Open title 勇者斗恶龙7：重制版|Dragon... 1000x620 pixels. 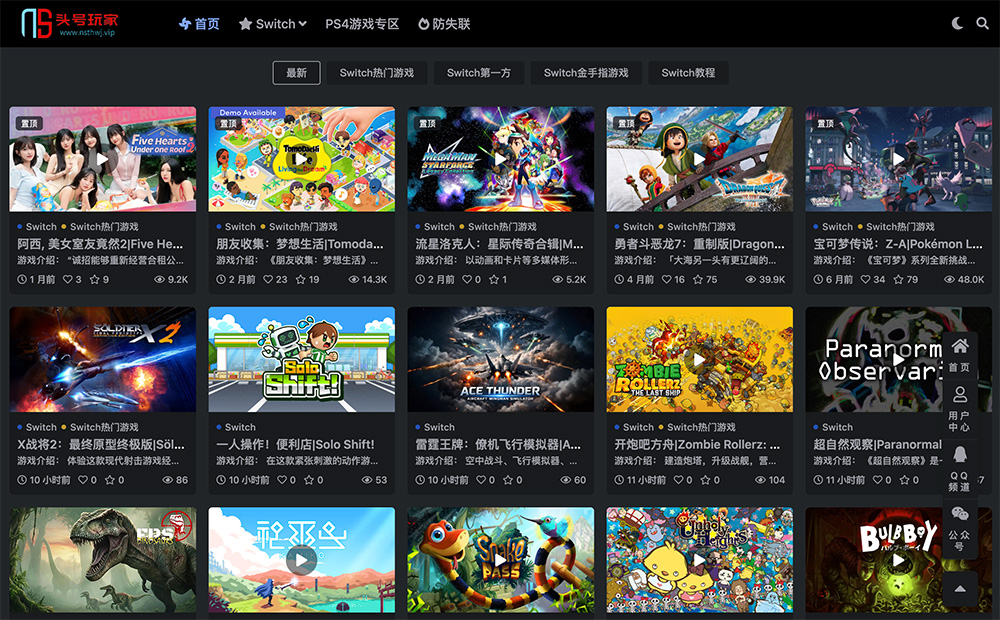pyautogui.click(x=700, y=244)
